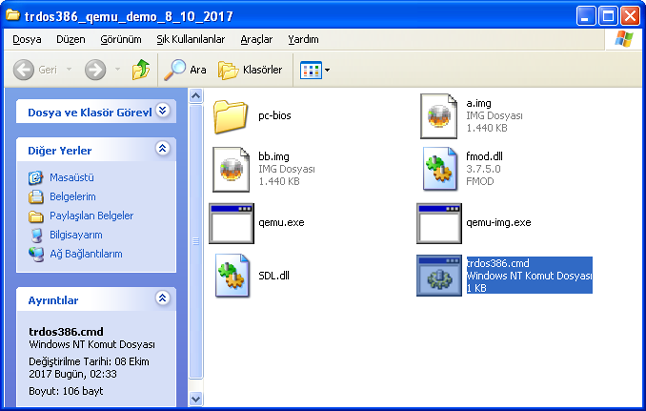Select the bb.img disk image file

(x=230, y=169)
